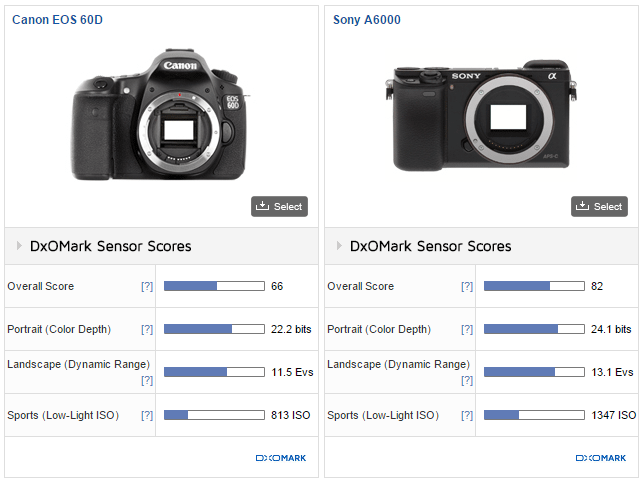Open the Sony A6000 camera image
The width and height of the screenshot is (644, 483).
(x=480, y=117)
